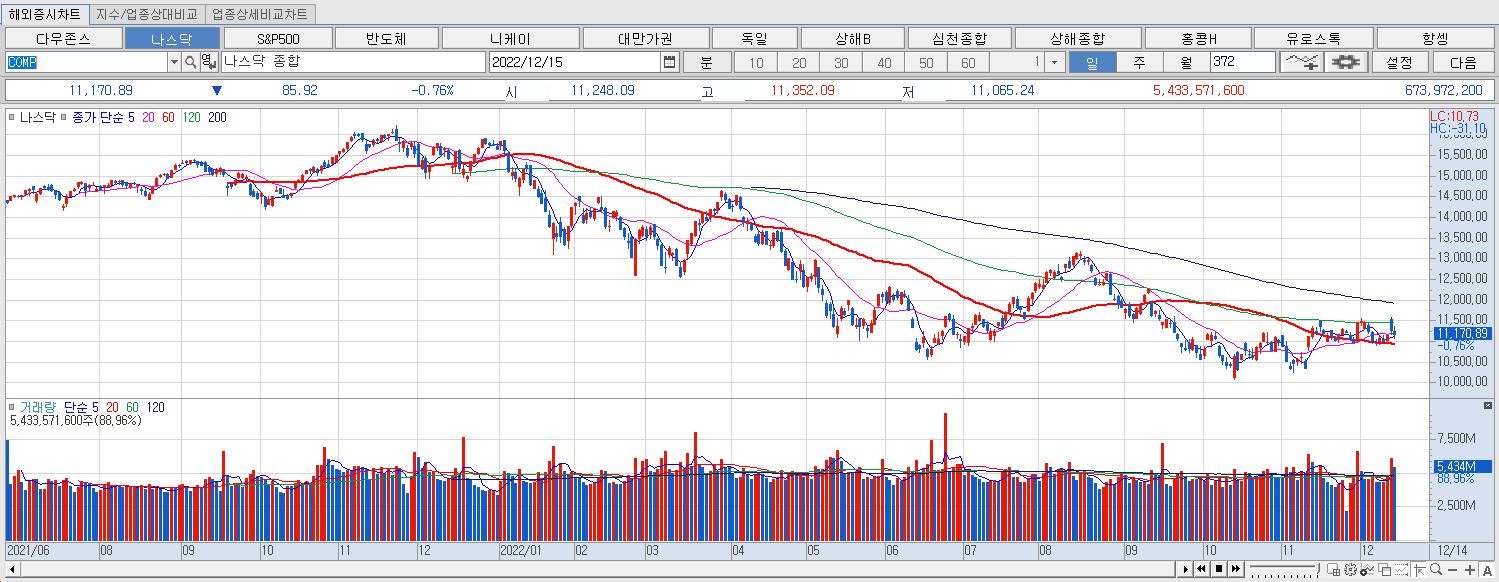The height and width of the screenshot is (582, 1499).
Task: Switch to the 업종상세비교차트 tab
Action: coord(260,14)
